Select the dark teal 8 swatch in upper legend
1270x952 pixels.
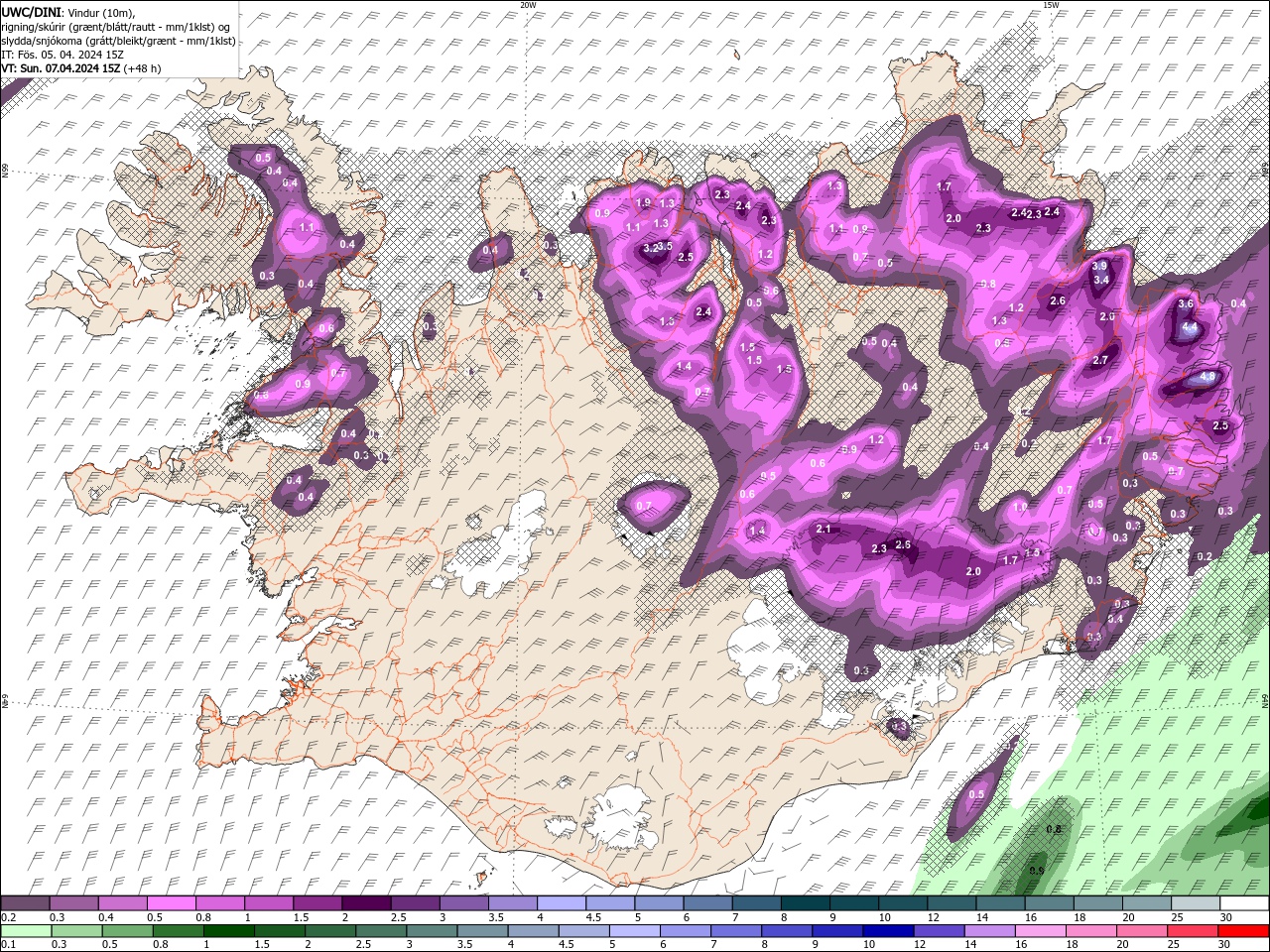pyautogui.click(x=806, y=903)
